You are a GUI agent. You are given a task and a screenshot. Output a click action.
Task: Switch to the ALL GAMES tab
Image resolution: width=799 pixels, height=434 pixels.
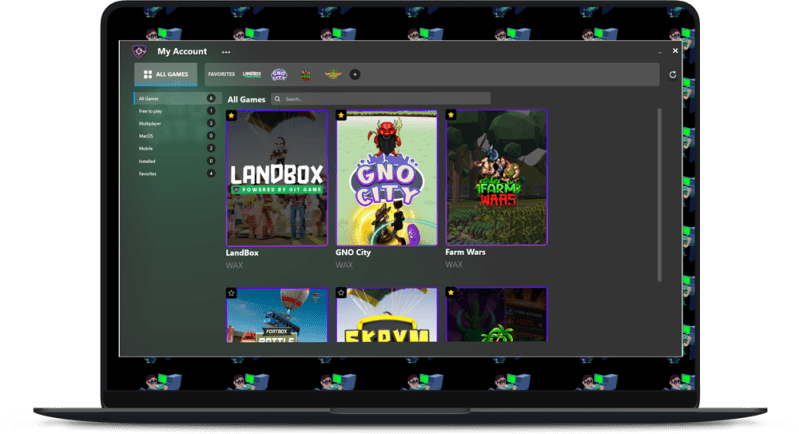(166, 74)
